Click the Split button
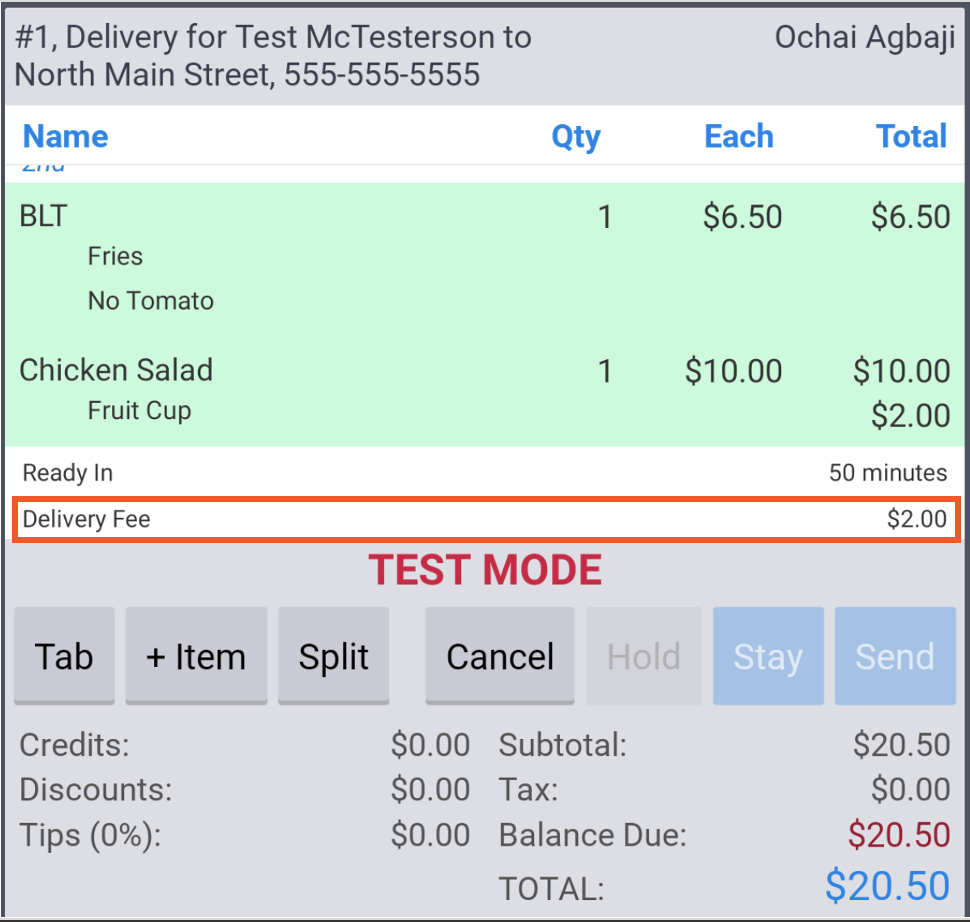The width and height of the screenshot is (970, 922). tap(333, 657)
